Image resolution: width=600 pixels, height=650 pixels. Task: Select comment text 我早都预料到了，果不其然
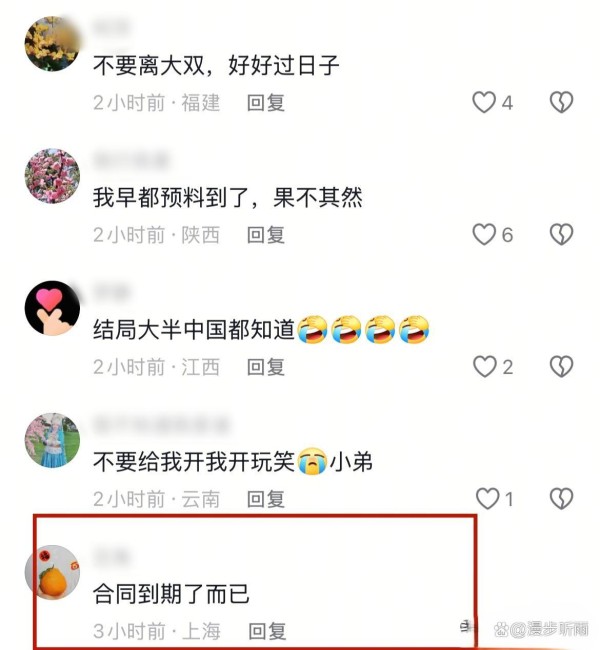click(x=228, y=197)
